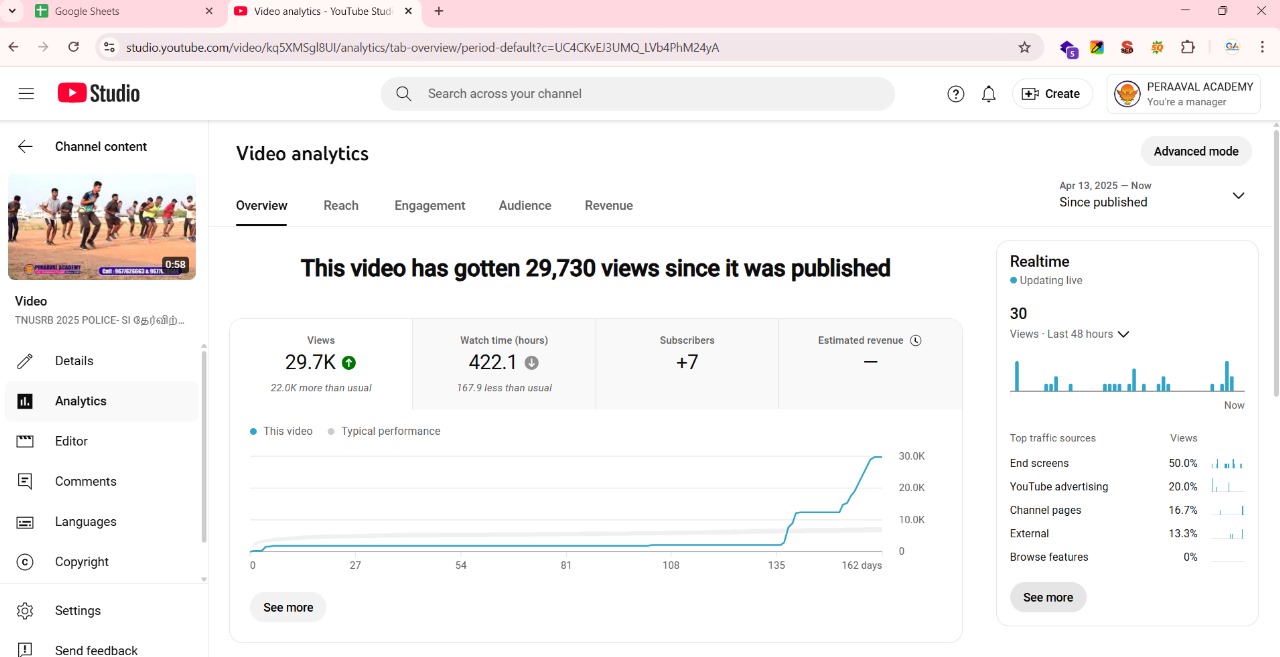
Task: Expand the Since published date range dropdown
Action: point(1238,195)
